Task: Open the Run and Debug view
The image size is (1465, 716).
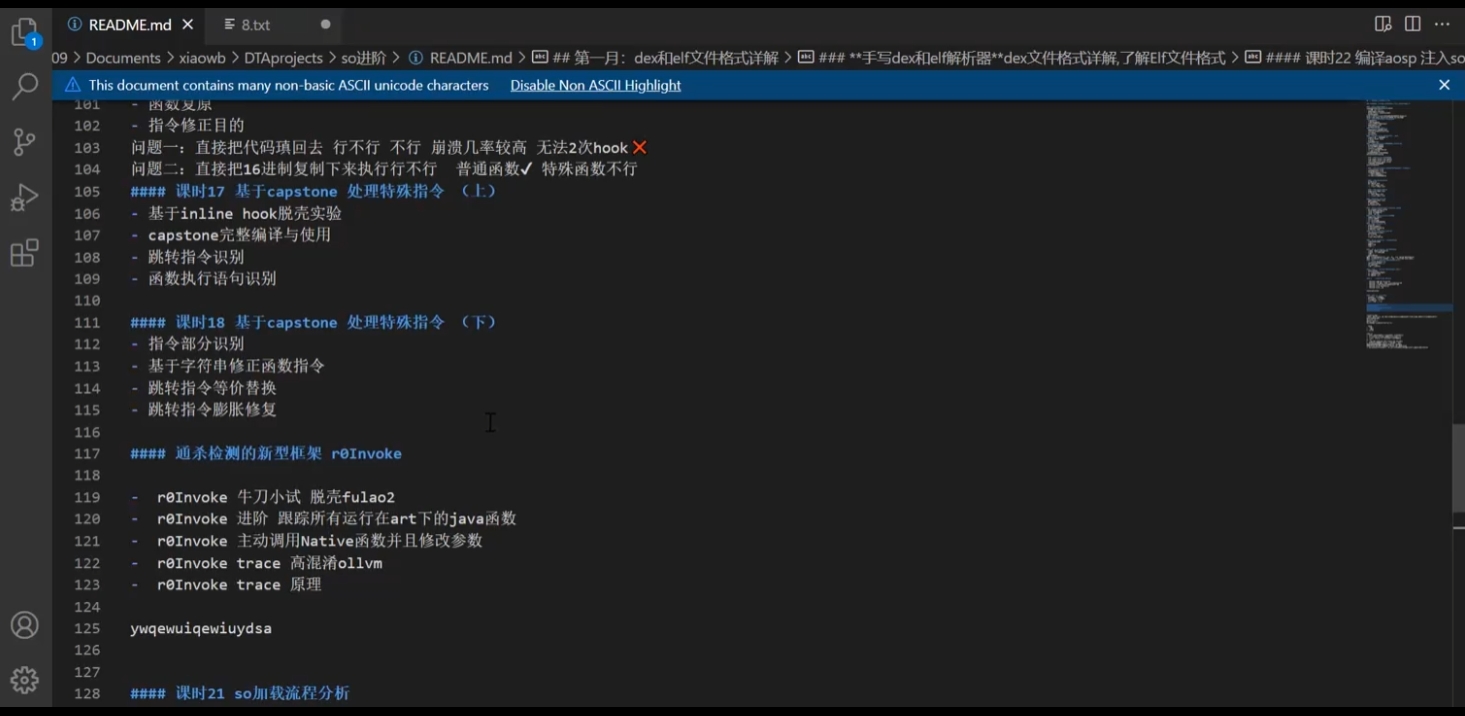Action: [x=24, y=197]
